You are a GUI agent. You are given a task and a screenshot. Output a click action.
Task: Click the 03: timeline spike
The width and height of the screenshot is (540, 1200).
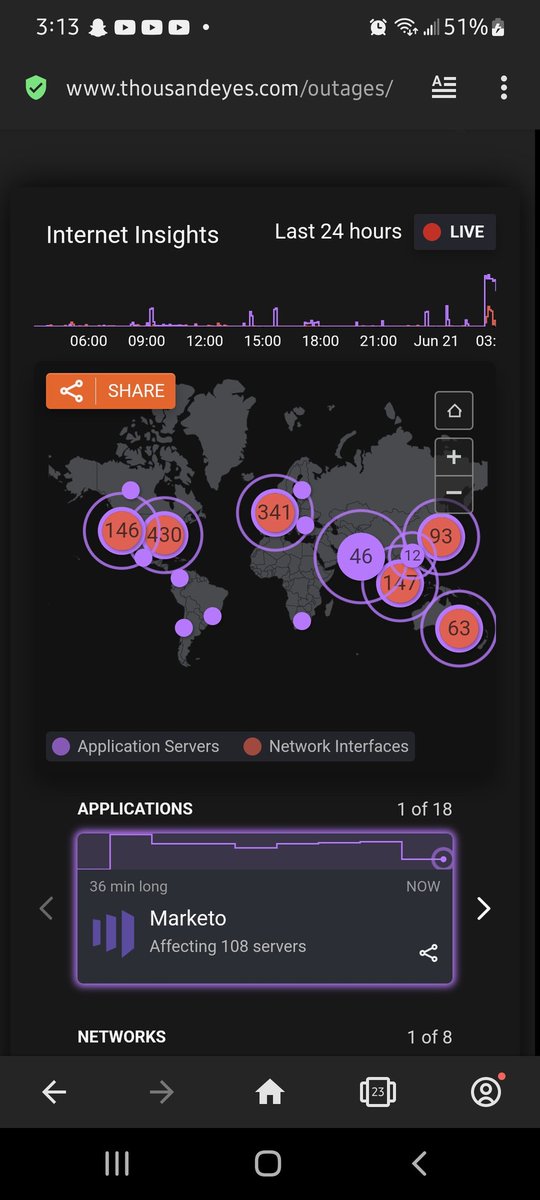click(489, 300)
